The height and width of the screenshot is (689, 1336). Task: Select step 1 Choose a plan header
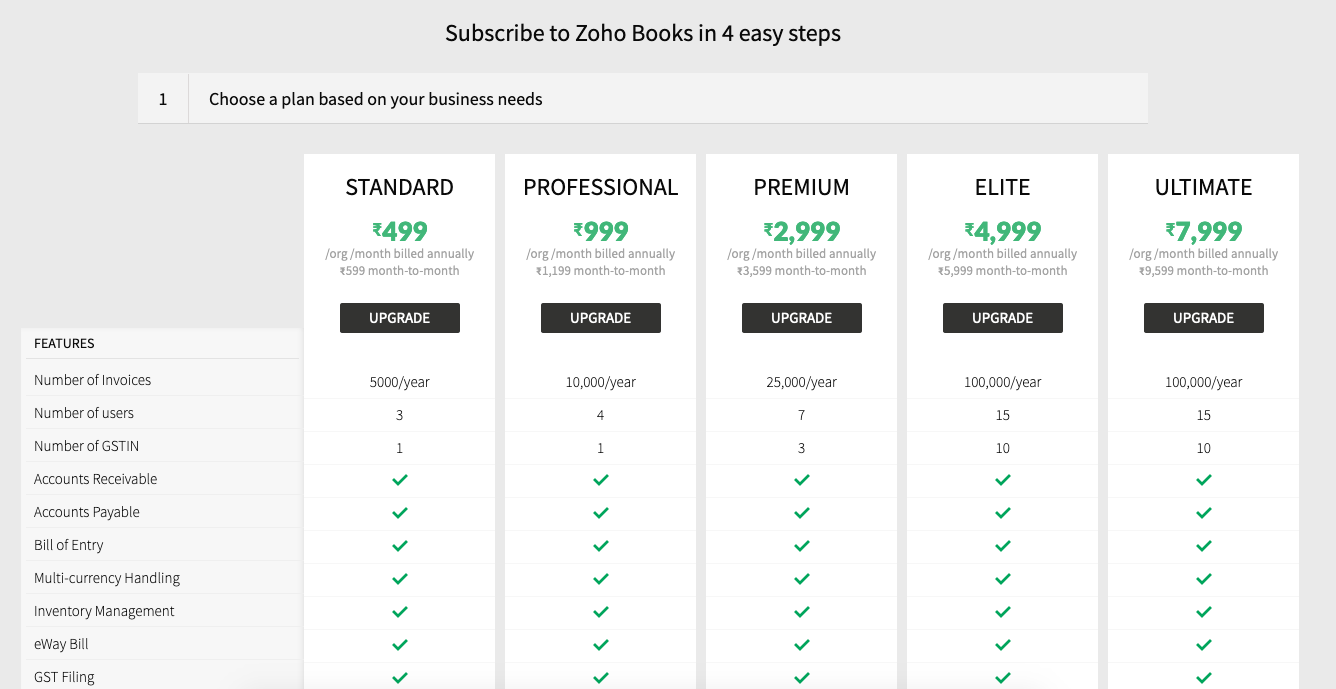(x=375, y=99)
